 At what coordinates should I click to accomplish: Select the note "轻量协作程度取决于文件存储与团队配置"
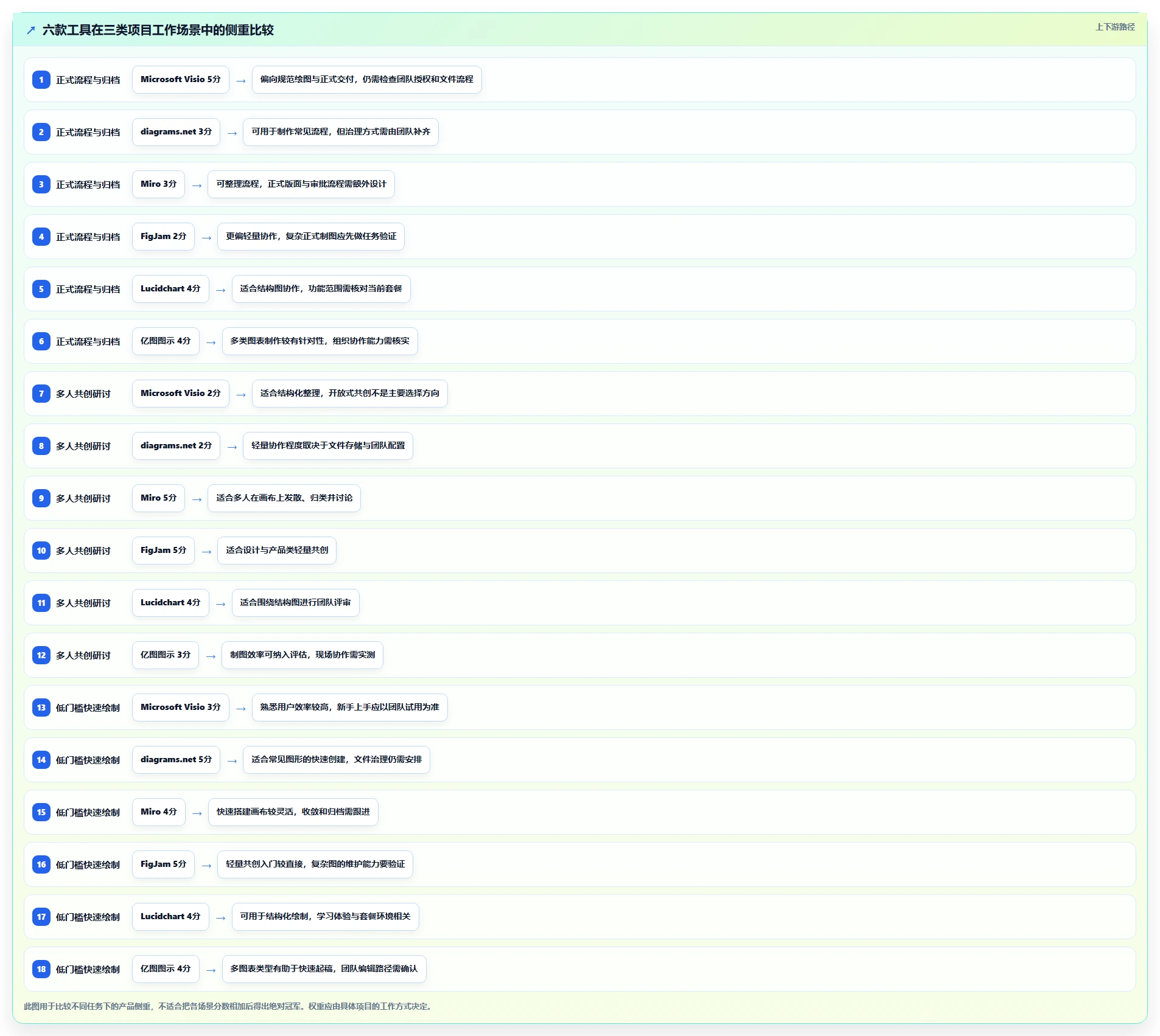(x=328, y=446)
